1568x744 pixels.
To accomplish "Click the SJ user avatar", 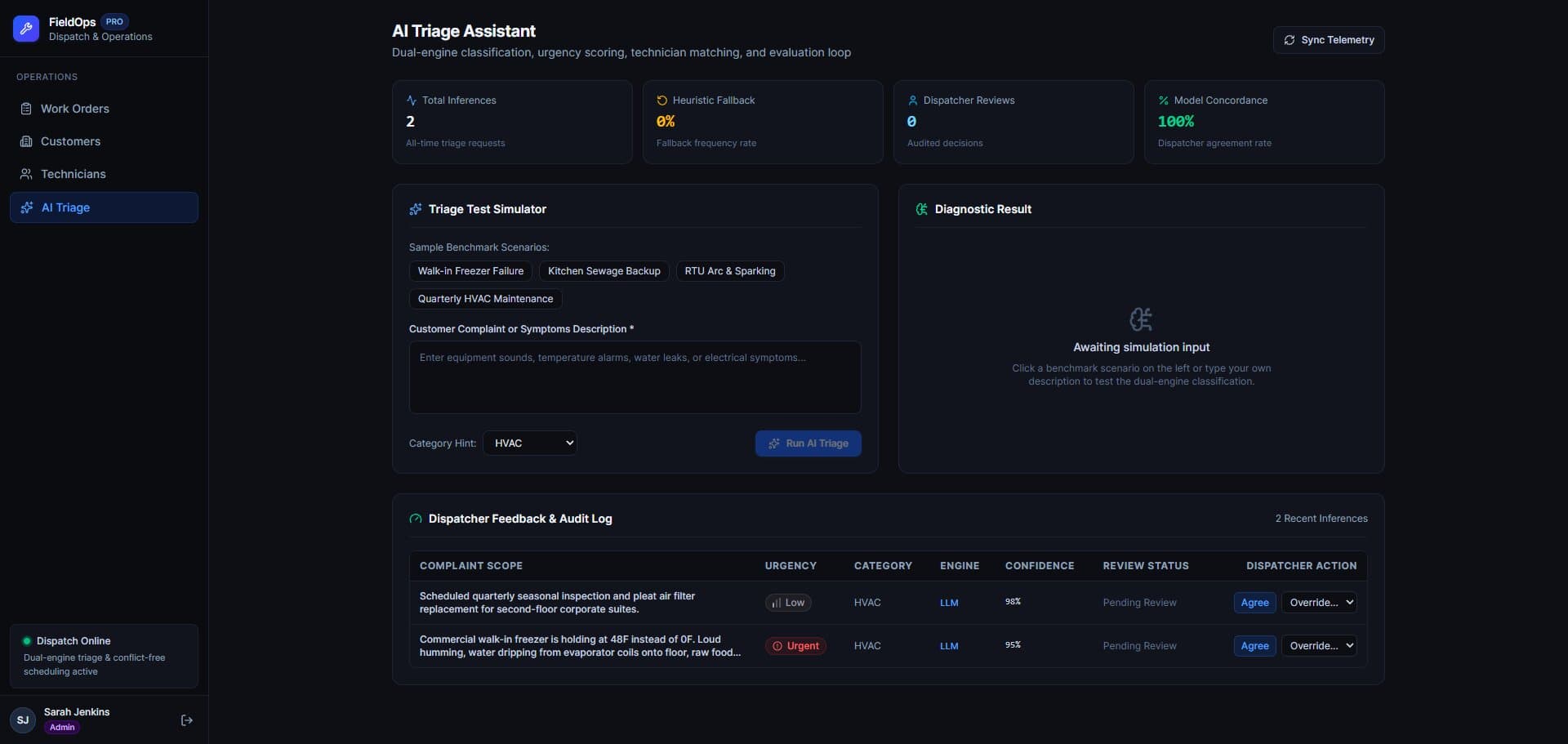I will click(x=23, y=720).
